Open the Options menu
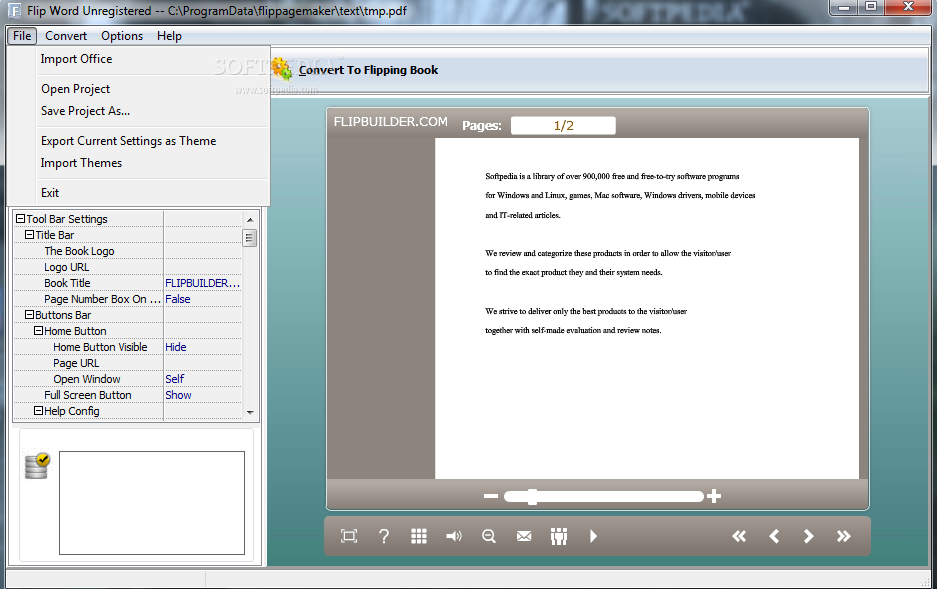The width and height of the screenshot is (937, 589). tap(122, 36)
